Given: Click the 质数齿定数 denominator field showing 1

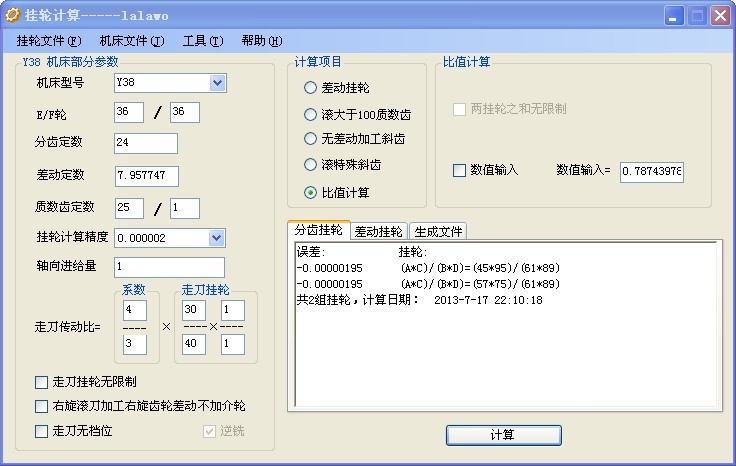Looking at the screenshot, I should [184, 208].
